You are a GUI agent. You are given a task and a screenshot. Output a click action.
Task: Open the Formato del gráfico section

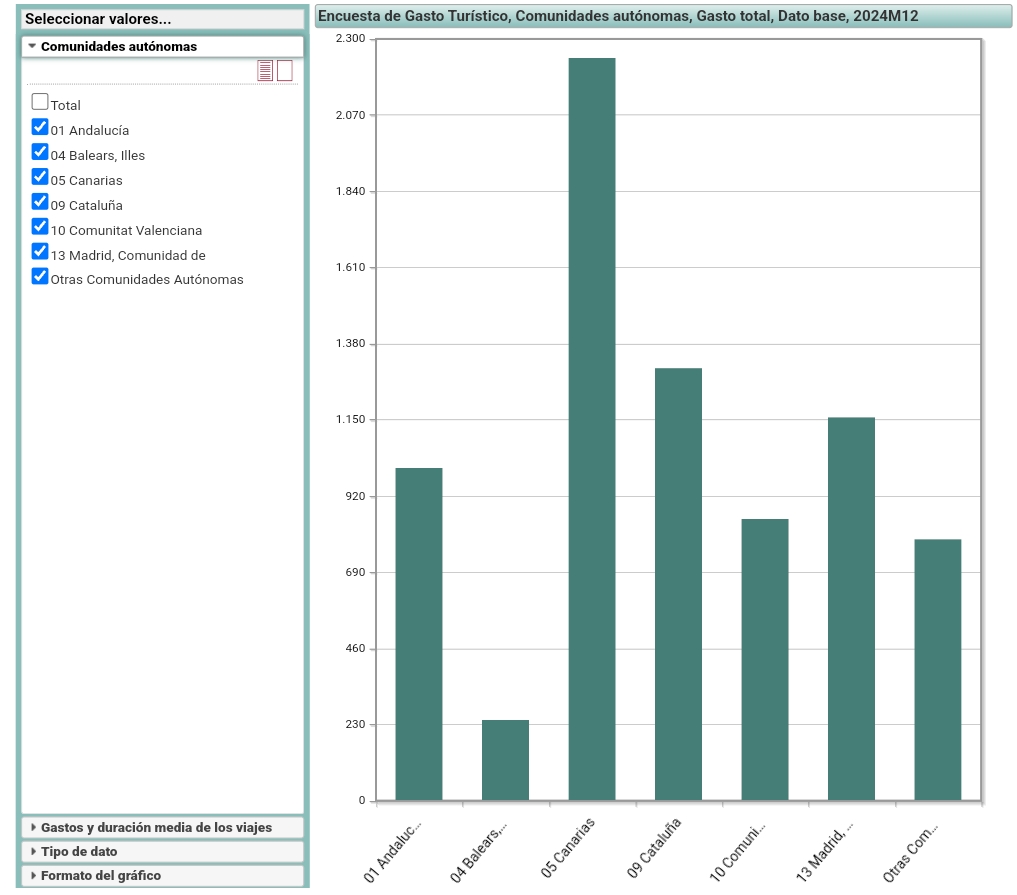(100, 875)
